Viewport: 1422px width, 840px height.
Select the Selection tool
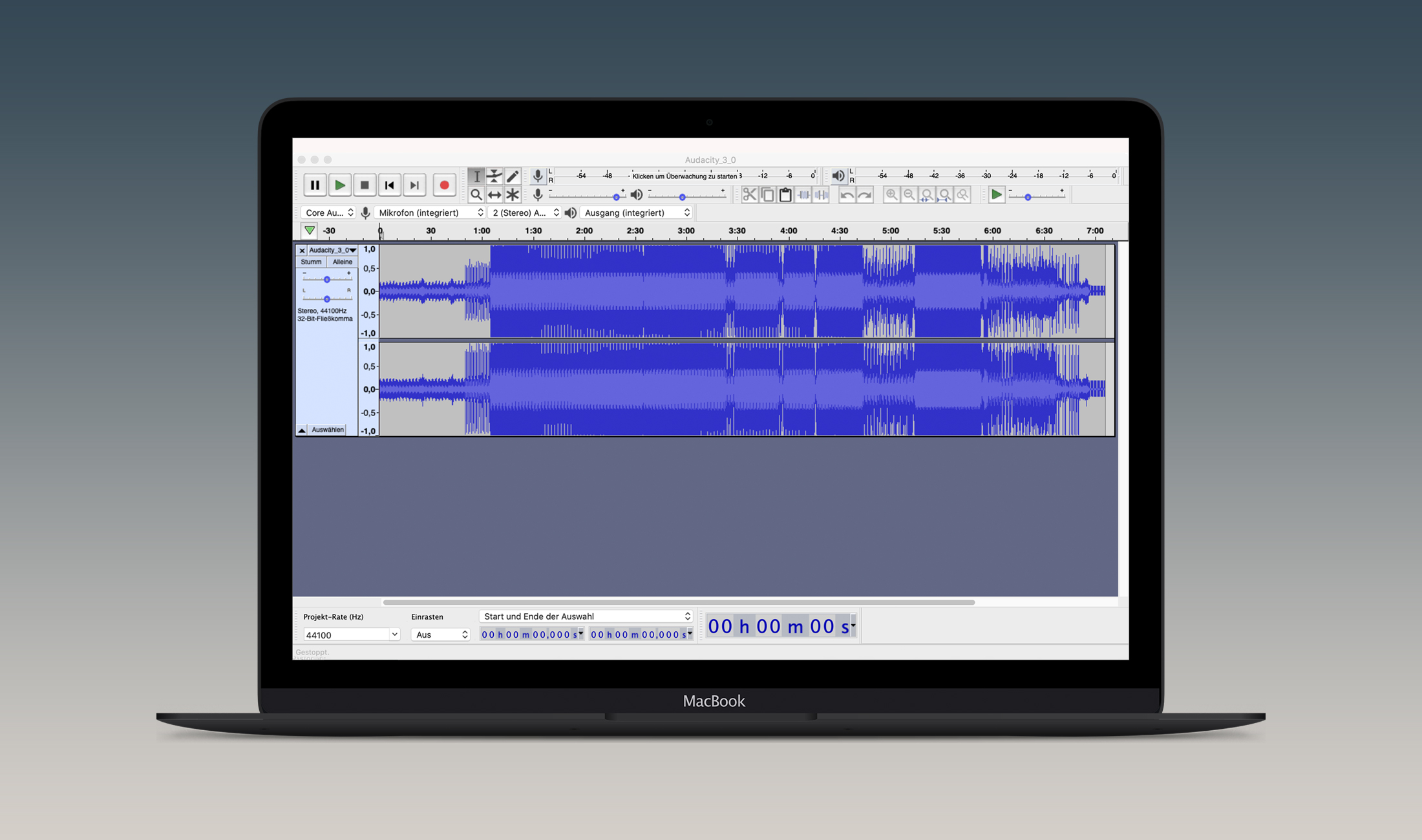pyautogui.click(x=476, y=176)
